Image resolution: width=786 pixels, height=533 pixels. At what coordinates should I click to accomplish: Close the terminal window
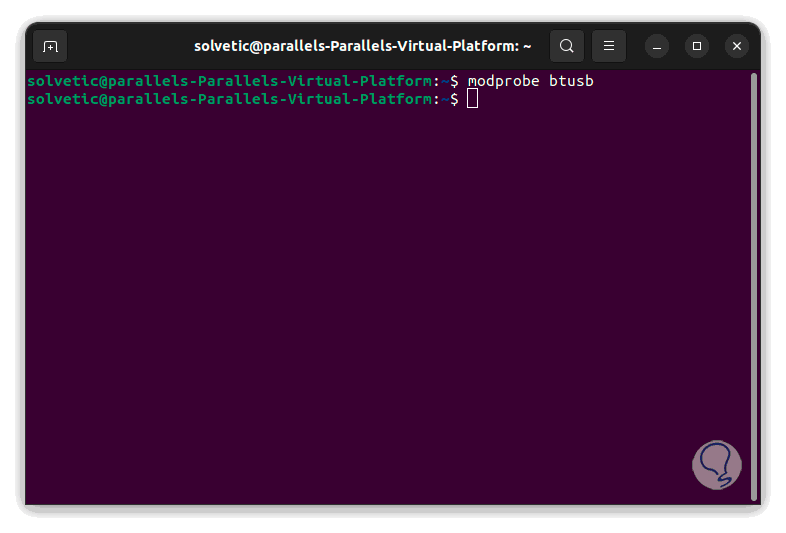coord(737,46)
